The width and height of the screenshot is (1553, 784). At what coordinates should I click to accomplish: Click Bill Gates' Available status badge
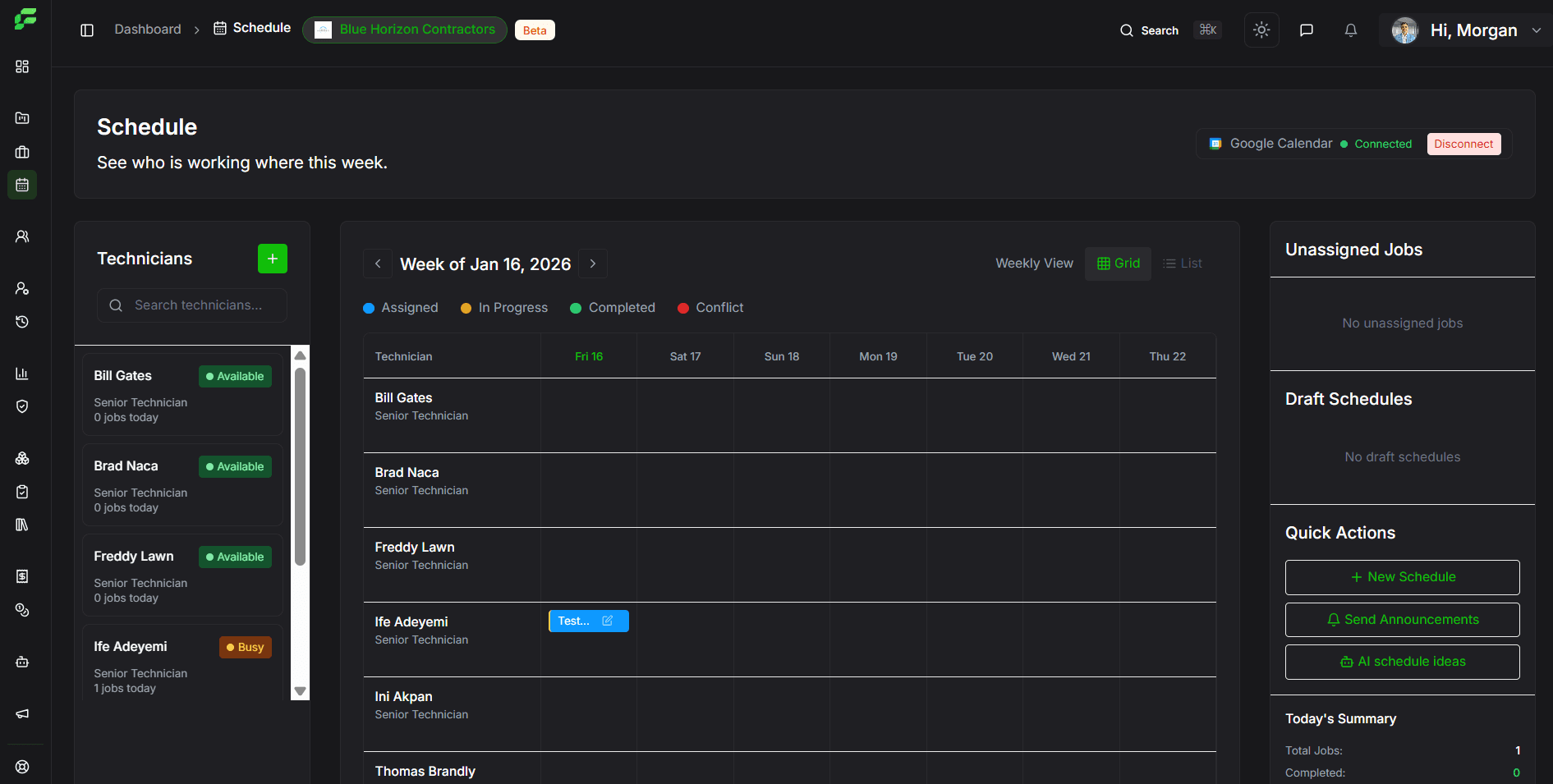point(235,376)
